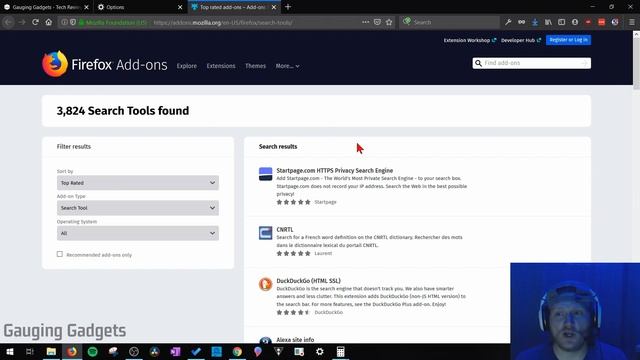Open the Add-on Type Search Tool dropdown
The height and width of the screenshot is (360, 640).
(138, 208)
